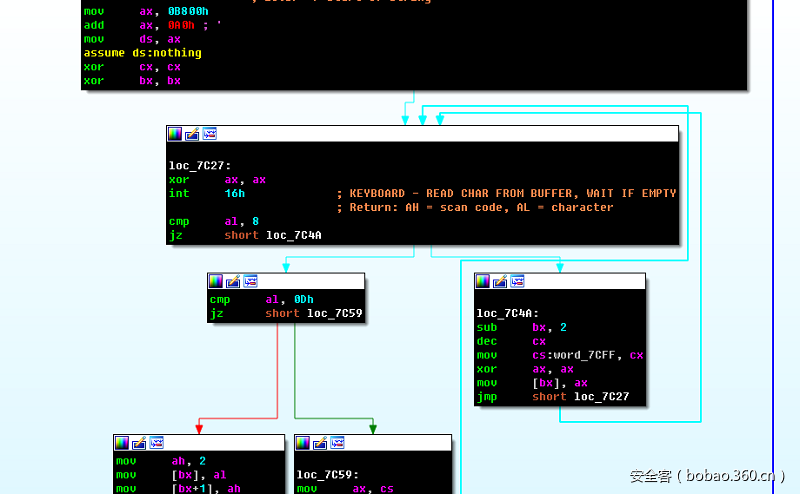800x494 pixels.
Task: Click the edit icon on the loc_7C59 node
Action: 321,444
